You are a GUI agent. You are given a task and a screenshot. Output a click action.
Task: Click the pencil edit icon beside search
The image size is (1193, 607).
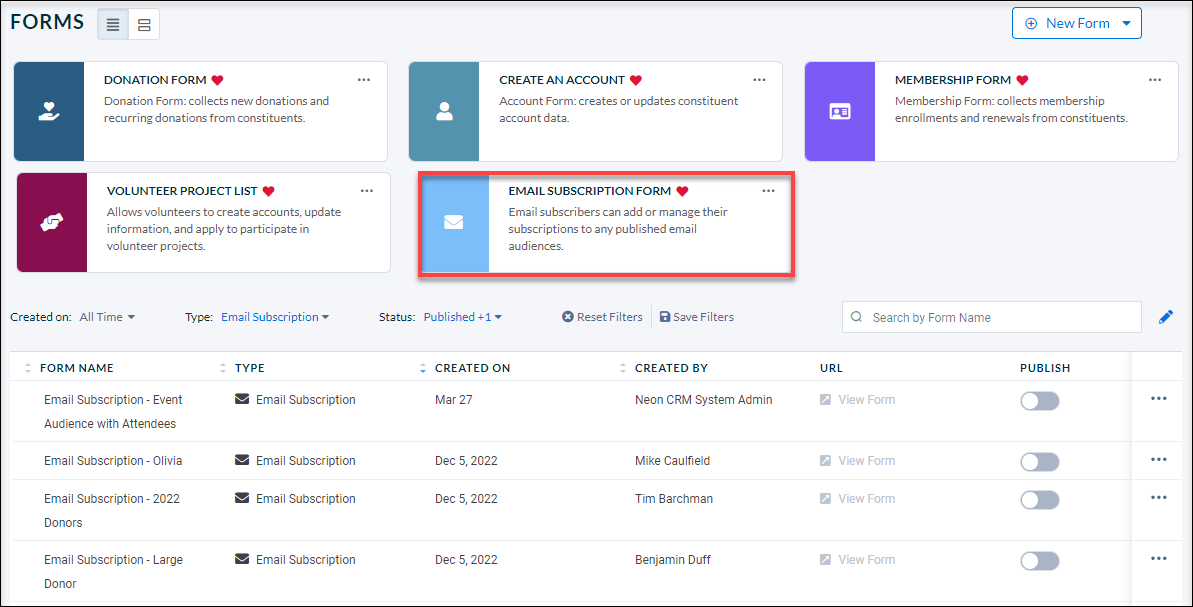[1166, 317]
